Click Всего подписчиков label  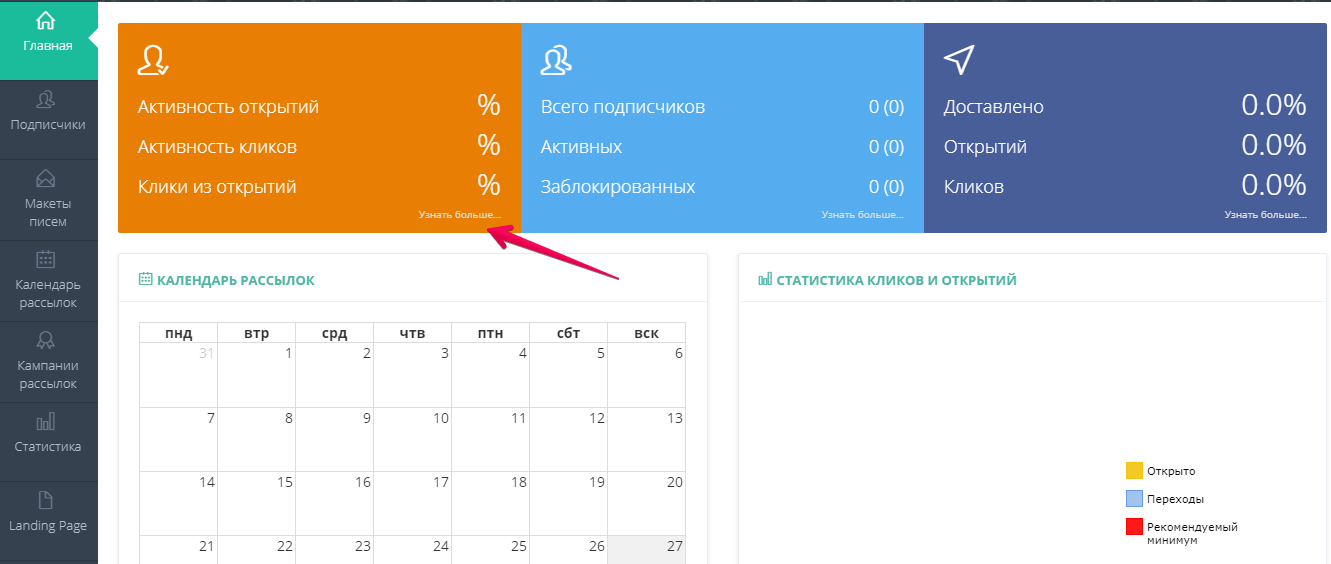(623, 107)
